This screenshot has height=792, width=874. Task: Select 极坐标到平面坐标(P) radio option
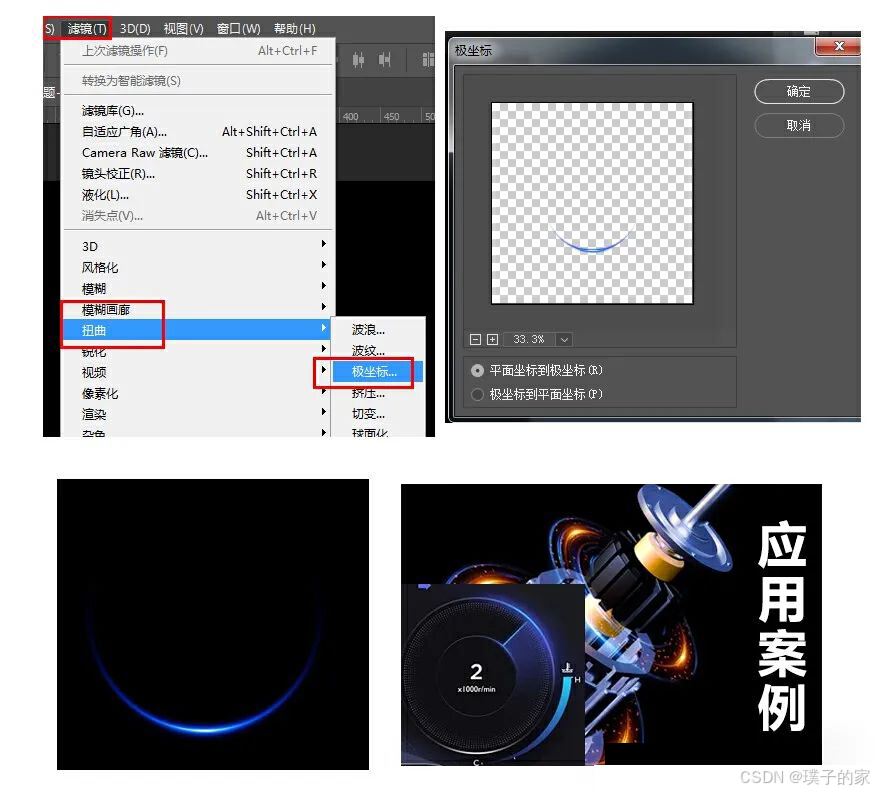pyautogui.click(x=537, y=394)
